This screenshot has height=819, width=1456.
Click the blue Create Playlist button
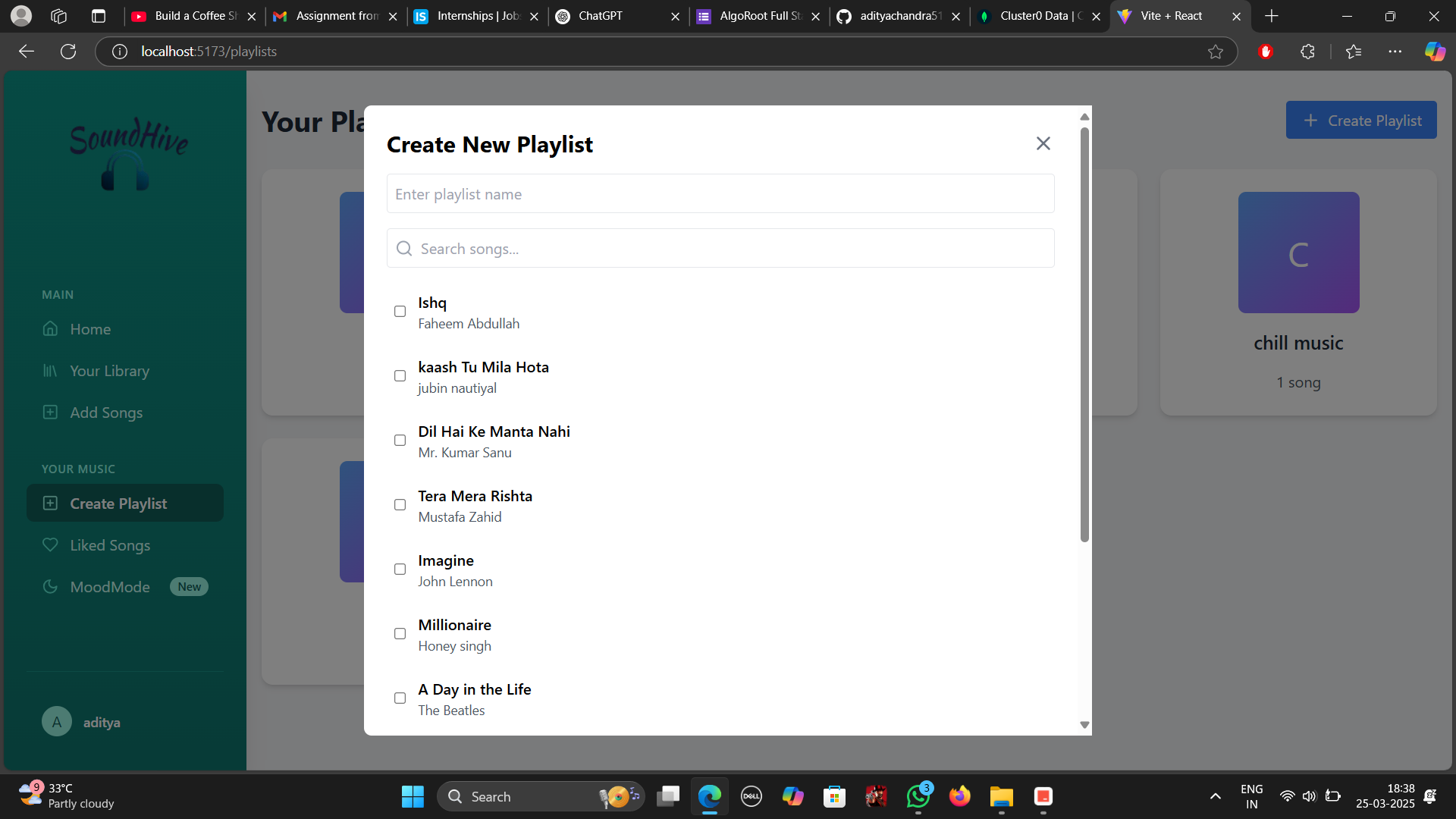[1360, 121]
